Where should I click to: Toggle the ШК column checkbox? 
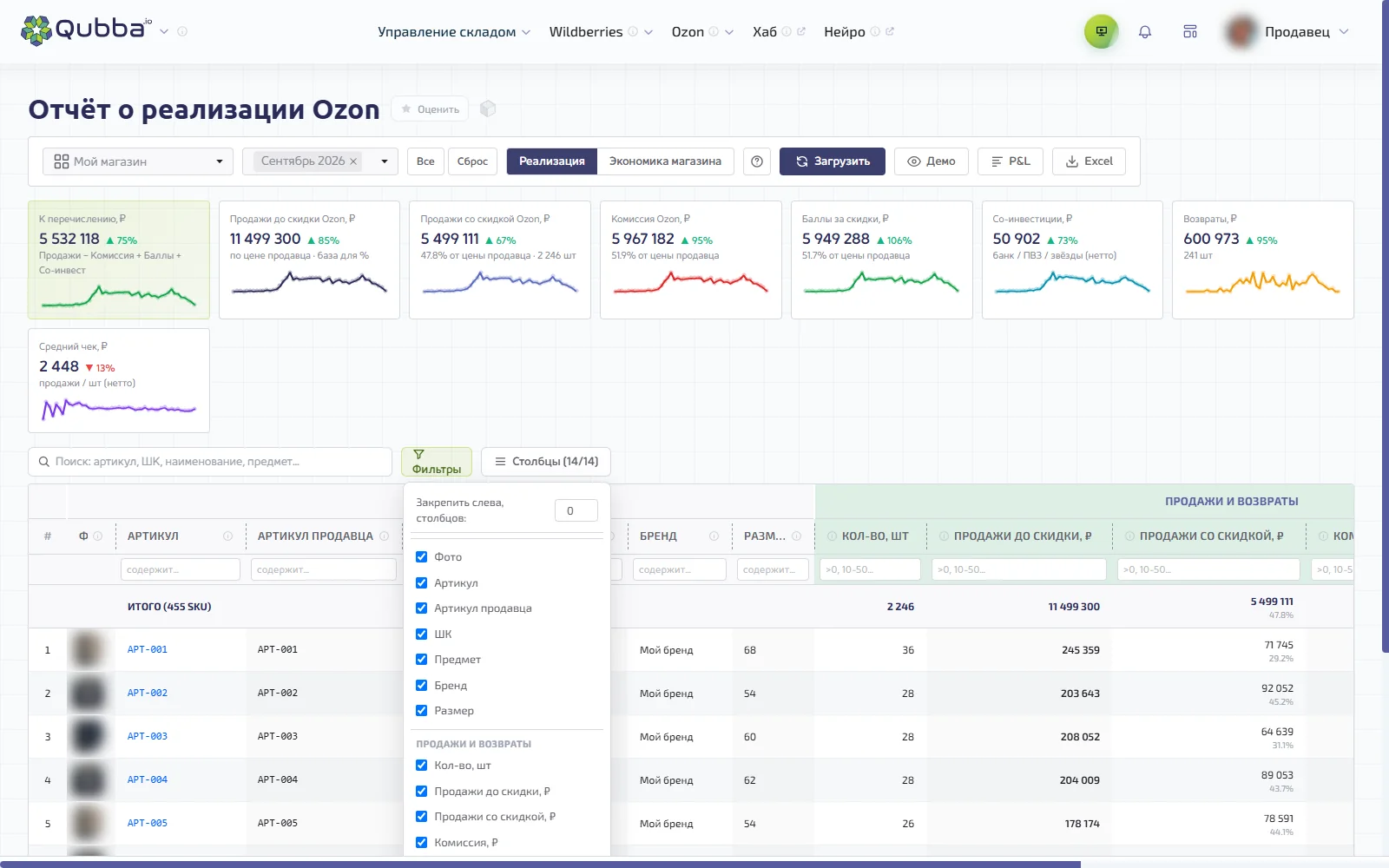point(421,635)
